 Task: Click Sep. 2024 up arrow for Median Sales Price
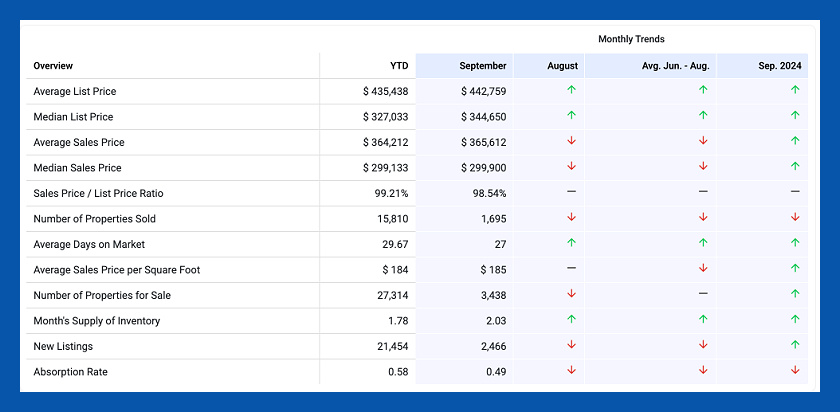pyautogui.click(x=795, y=166)
